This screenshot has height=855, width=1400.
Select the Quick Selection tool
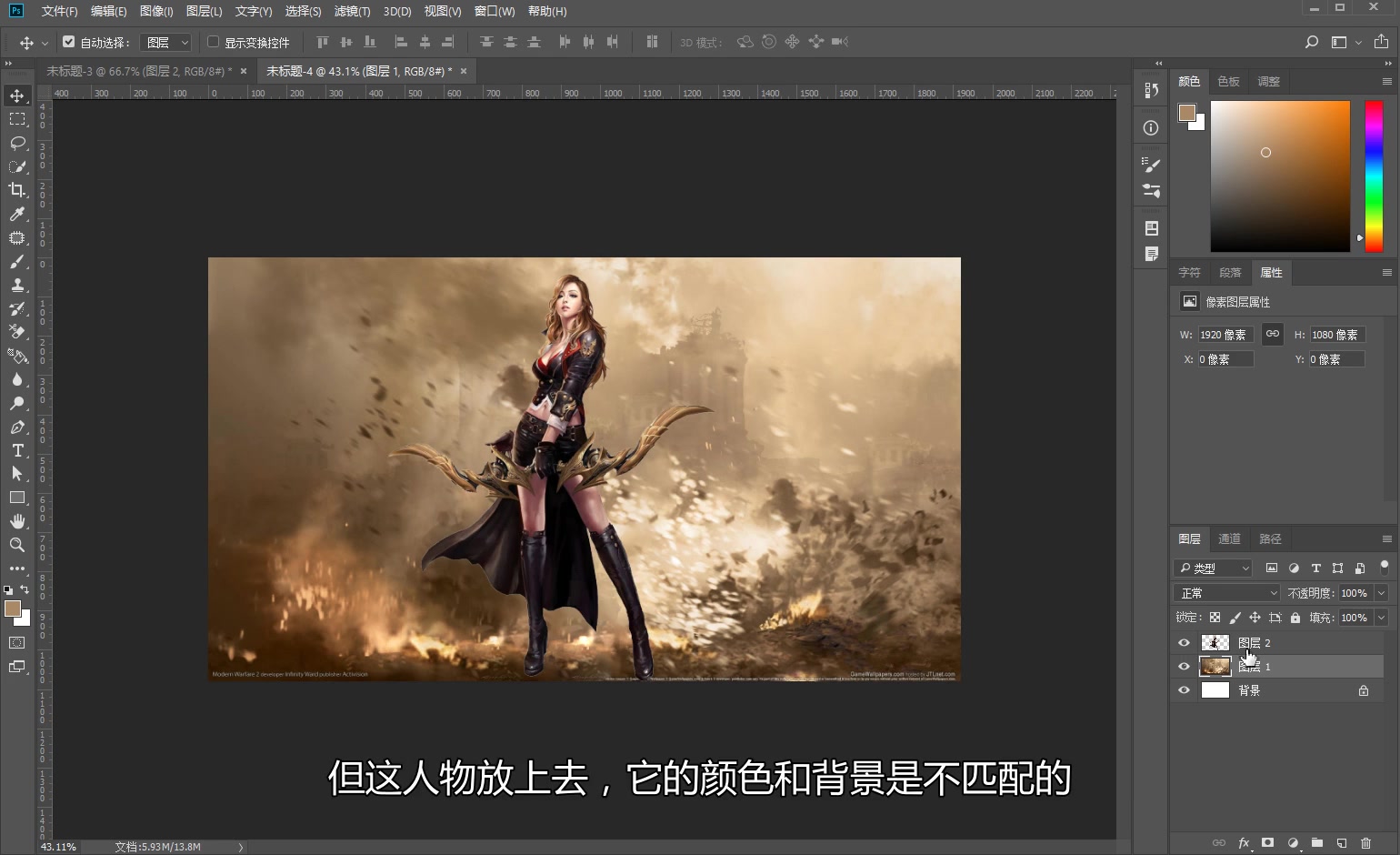(x=17, y=166)
